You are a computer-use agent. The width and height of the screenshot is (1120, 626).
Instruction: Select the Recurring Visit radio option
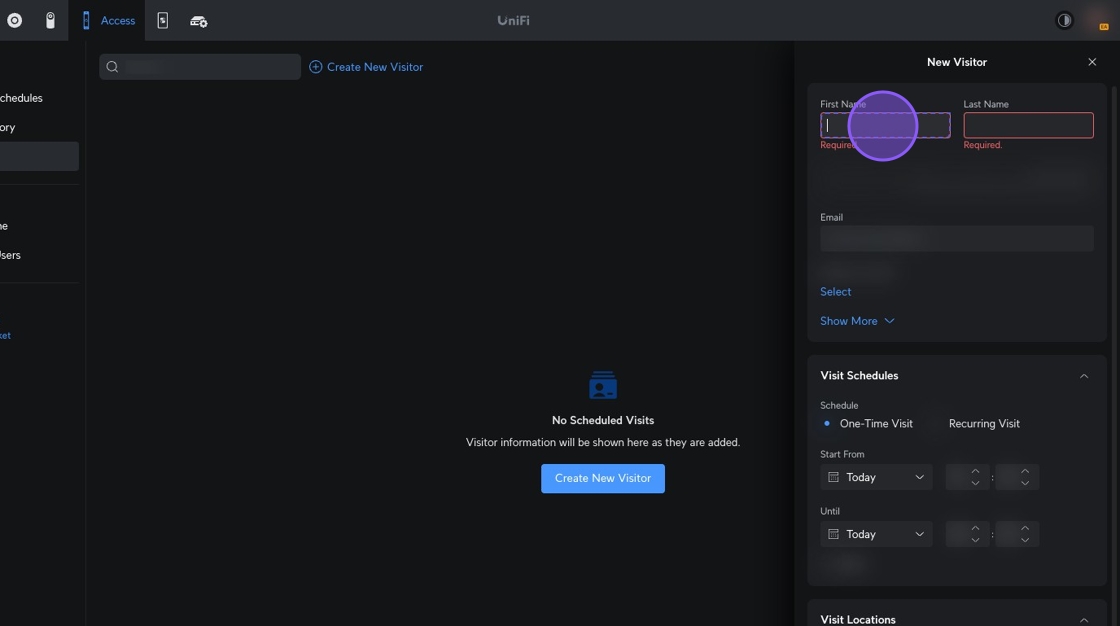[983, 424]
